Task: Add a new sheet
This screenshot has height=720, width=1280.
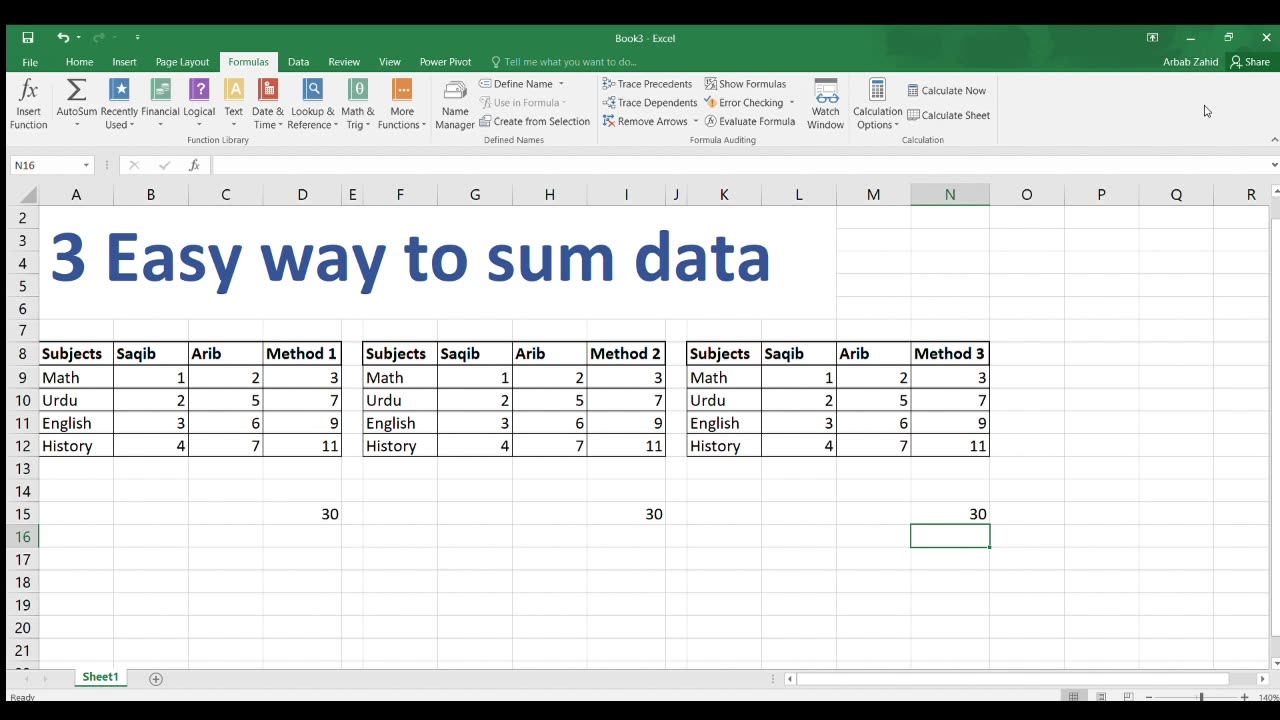Action: pos(155,679)
